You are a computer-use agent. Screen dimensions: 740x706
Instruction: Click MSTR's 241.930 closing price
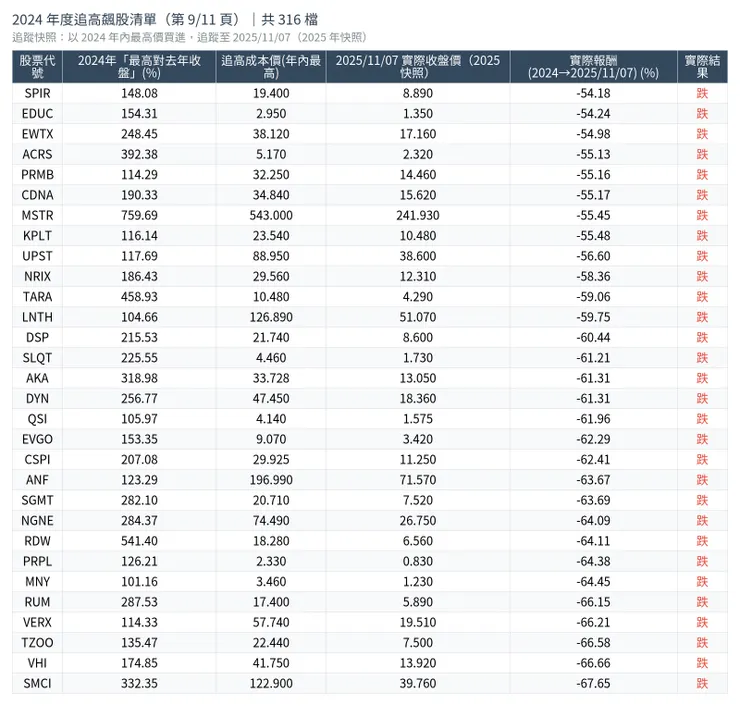pos(418,215)
